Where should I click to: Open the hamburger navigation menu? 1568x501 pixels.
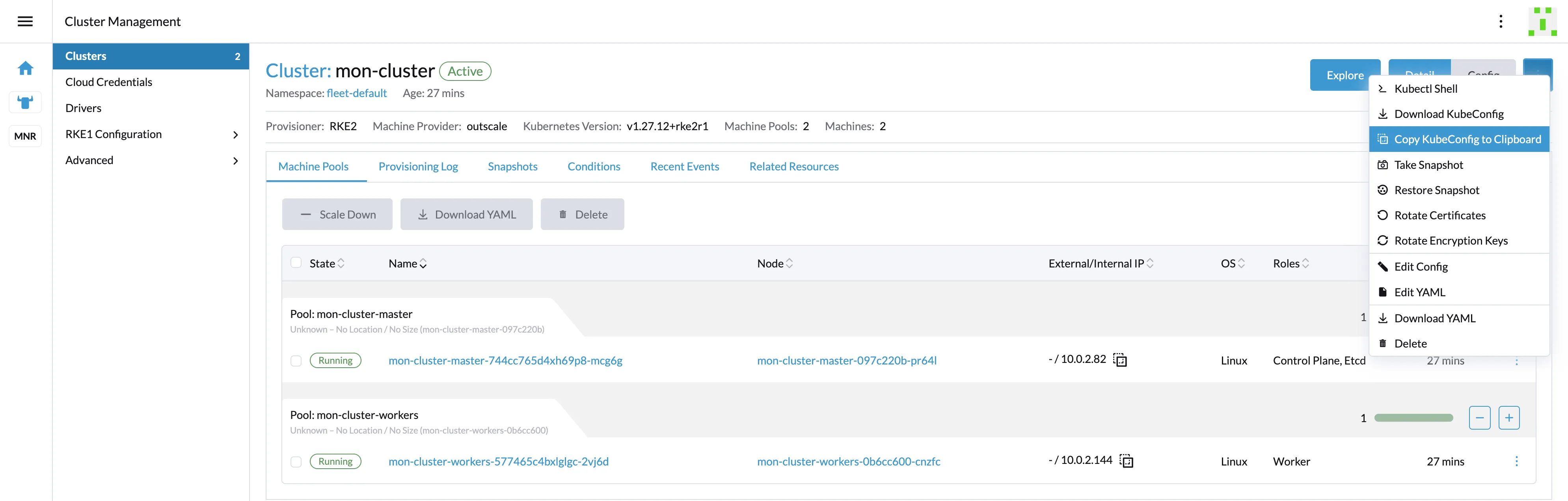[x=25, y=21]
